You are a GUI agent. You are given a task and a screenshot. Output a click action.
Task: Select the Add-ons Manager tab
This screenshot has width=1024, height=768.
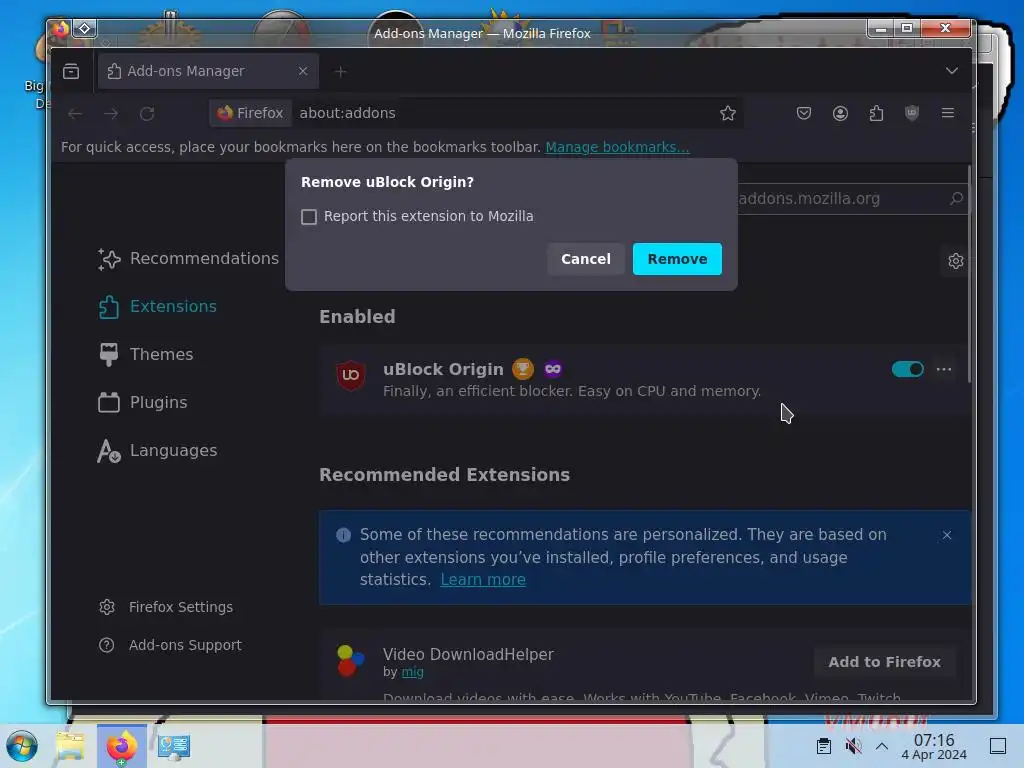[208, 71]
